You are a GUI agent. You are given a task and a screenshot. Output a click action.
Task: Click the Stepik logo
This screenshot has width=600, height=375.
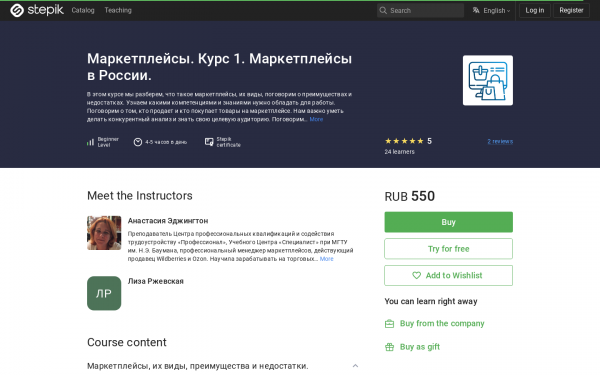pos(37,10)
